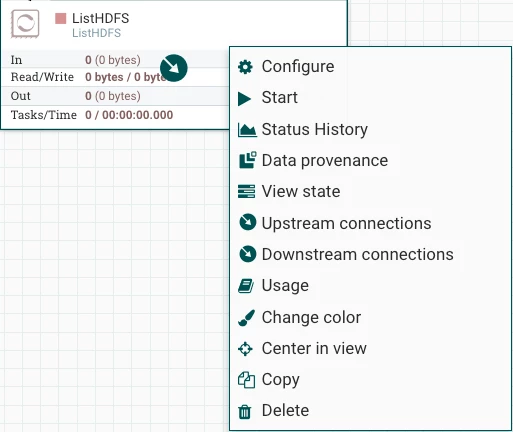Click the black ListHDFS processor name
Screen dimensions: 513x432
101,18
